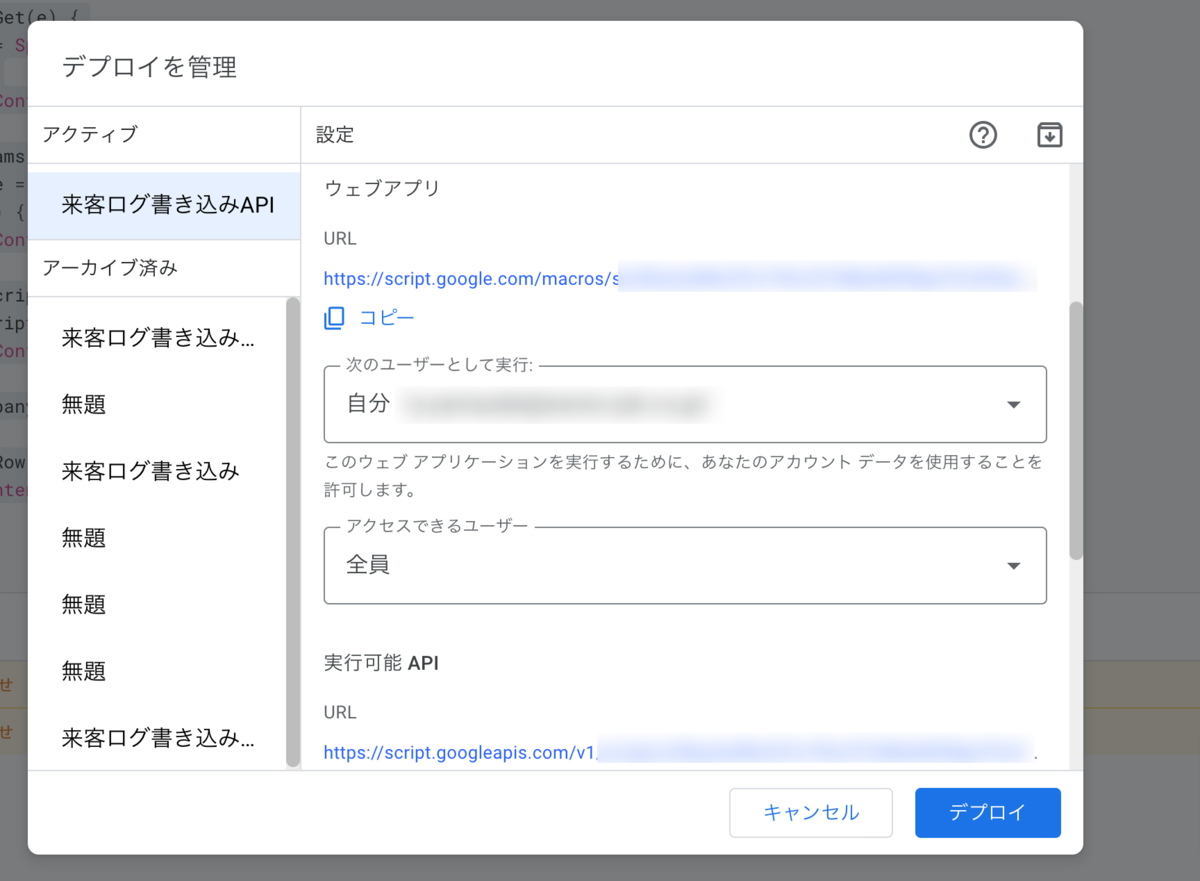Screen dimensions: 1200x881
Task: Select the first 無題 archived deployment
Action: point(84,404)
